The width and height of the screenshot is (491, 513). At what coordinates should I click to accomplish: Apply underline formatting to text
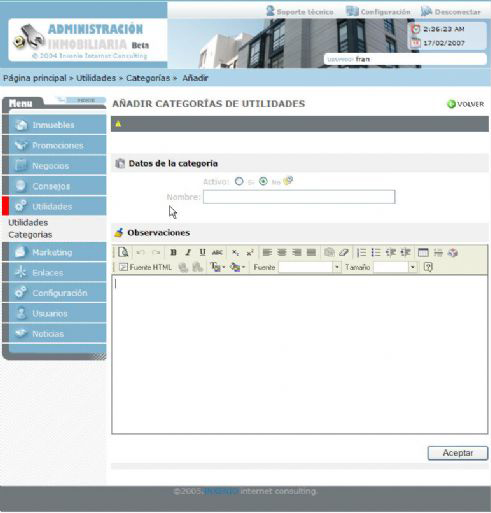(202, 252)
